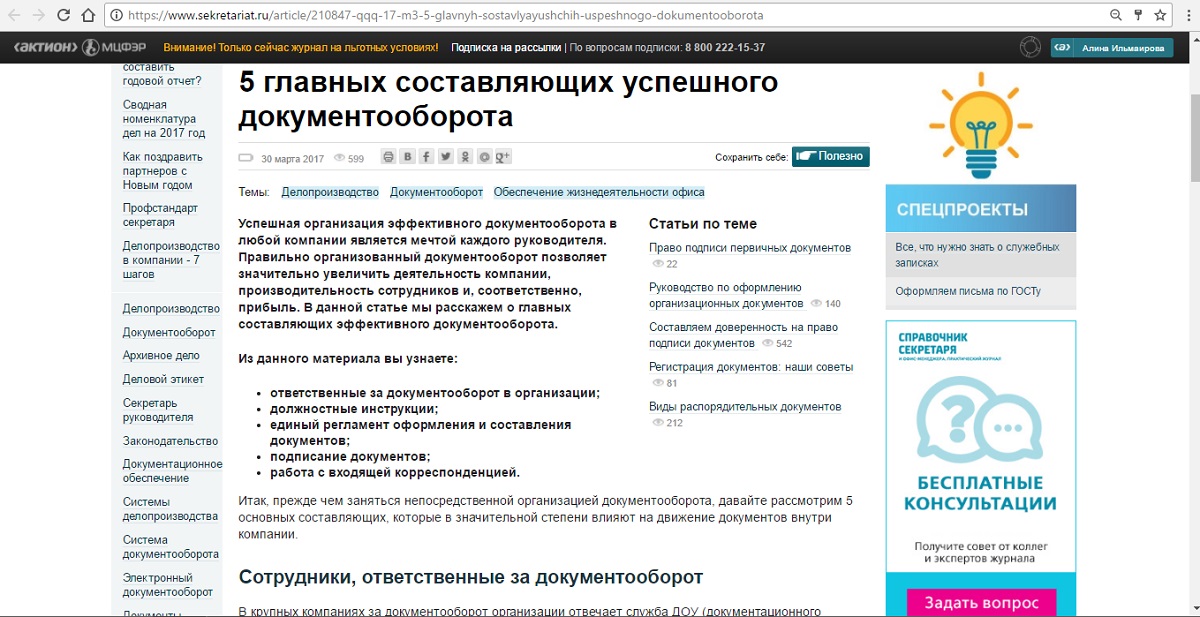Click the key icon in address bar

pos(1139,15)
